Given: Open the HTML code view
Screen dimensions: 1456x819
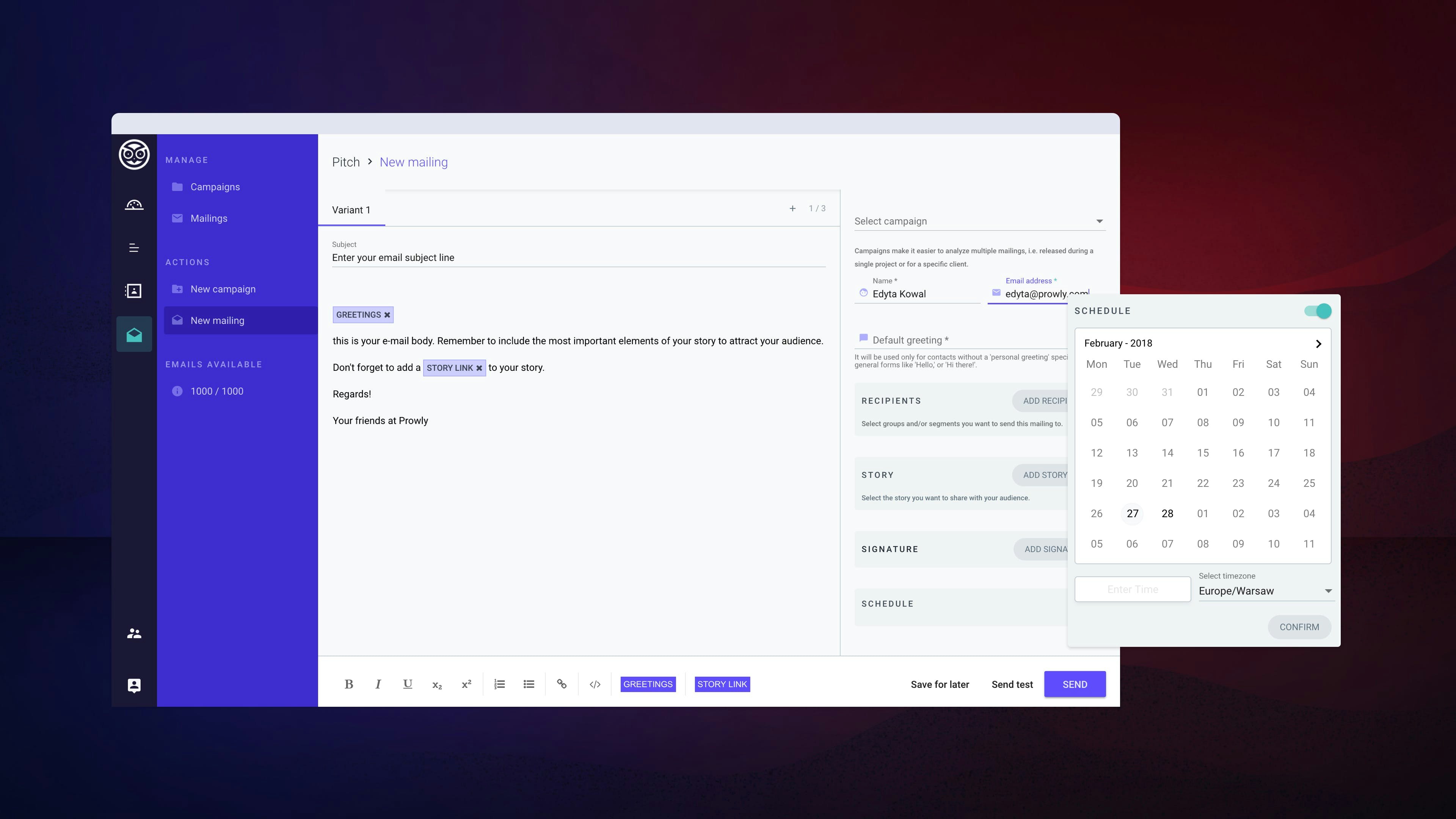Looking at the screenshot, I should pyautogui.click(x=595, y=684).
